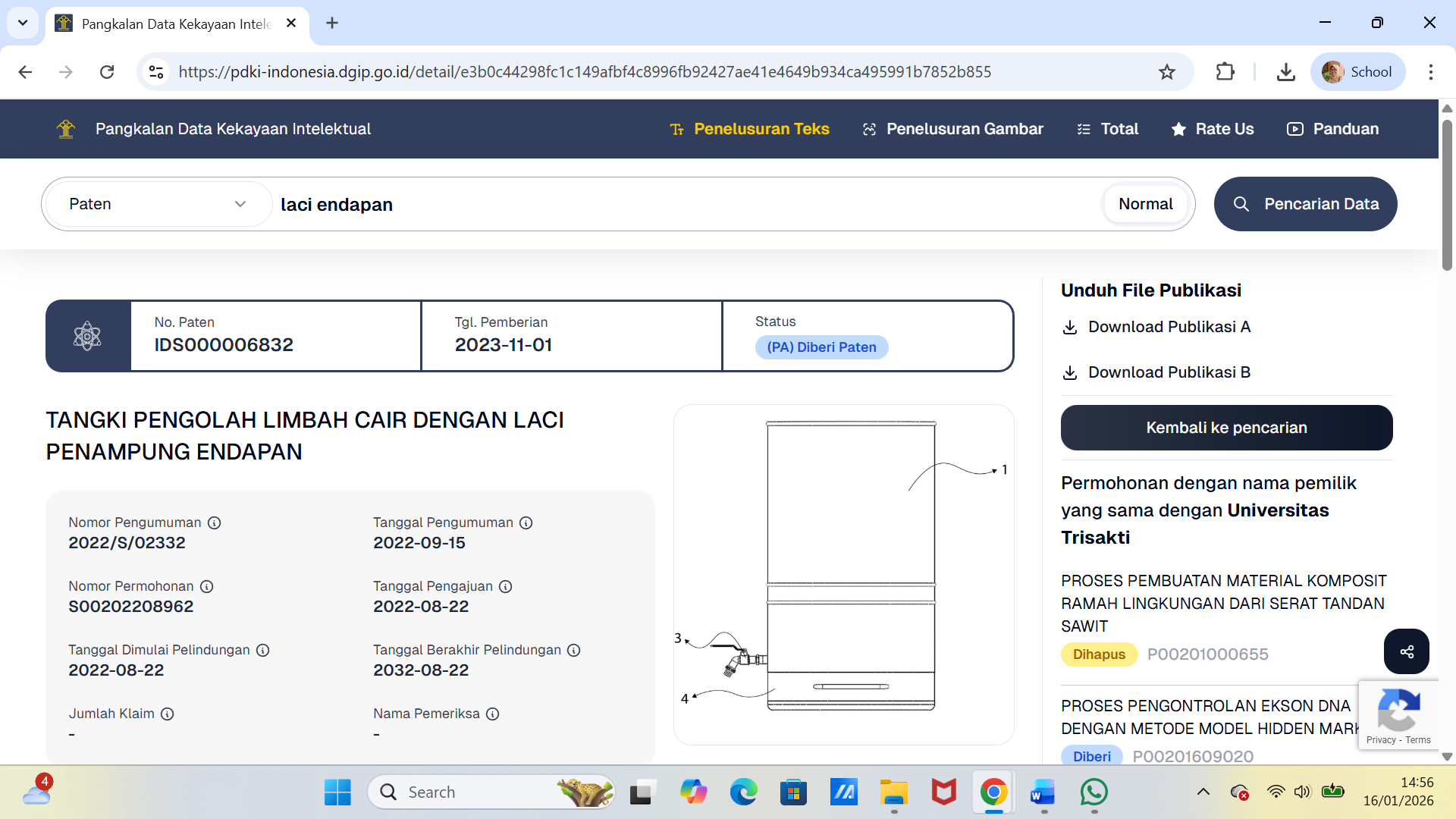This screenshot has width=1456, height=819.
Task: Bookmark this page with star icon
Action: click(1166, 72)
